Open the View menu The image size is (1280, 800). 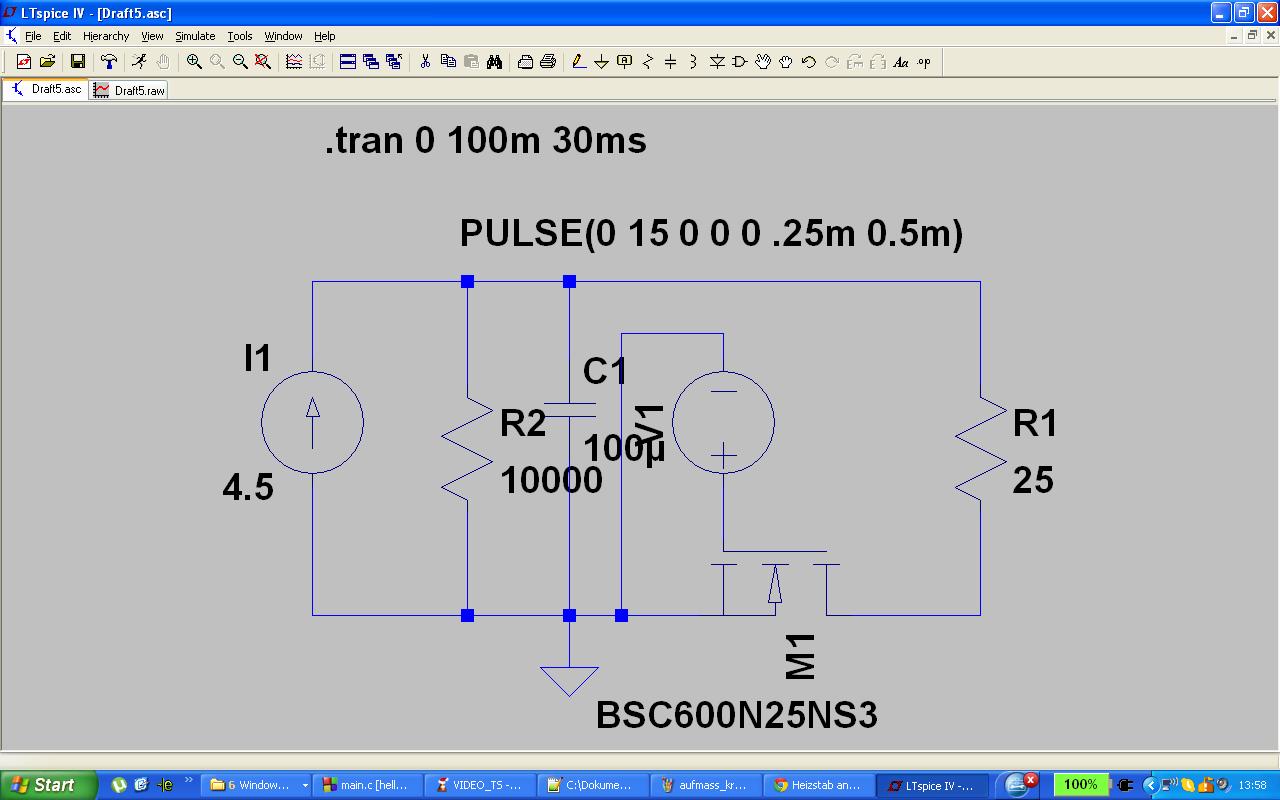click(x=152, y=36)
